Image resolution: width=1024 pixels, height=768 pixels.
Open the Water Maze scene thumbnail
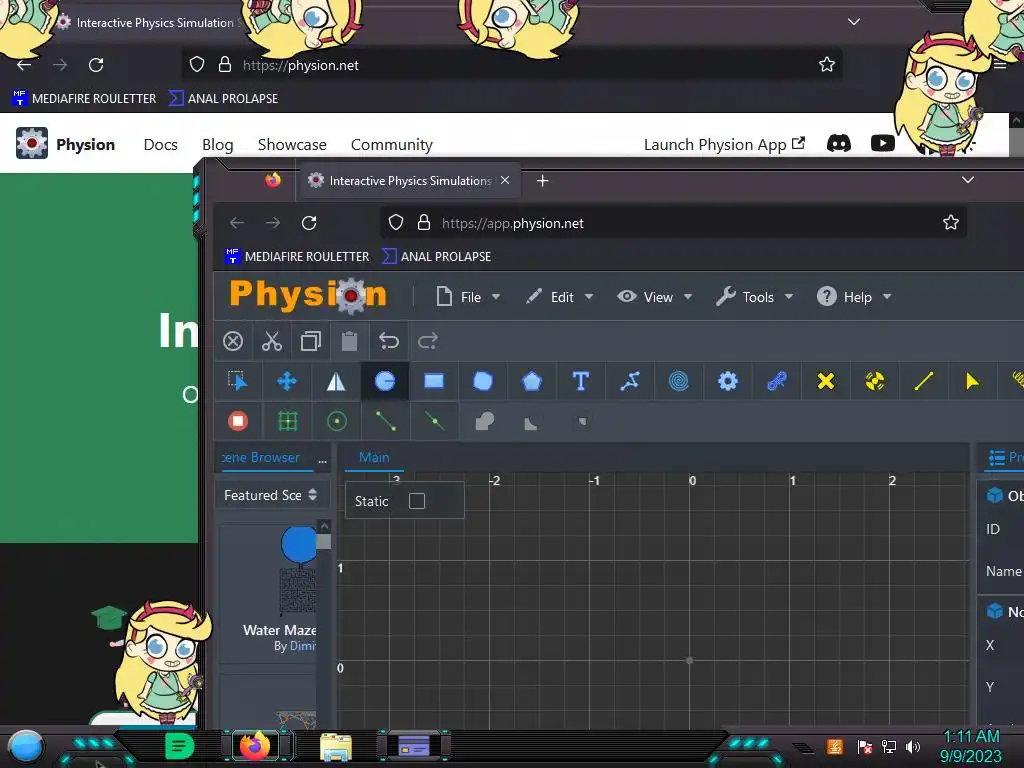[x=298, y=571]
